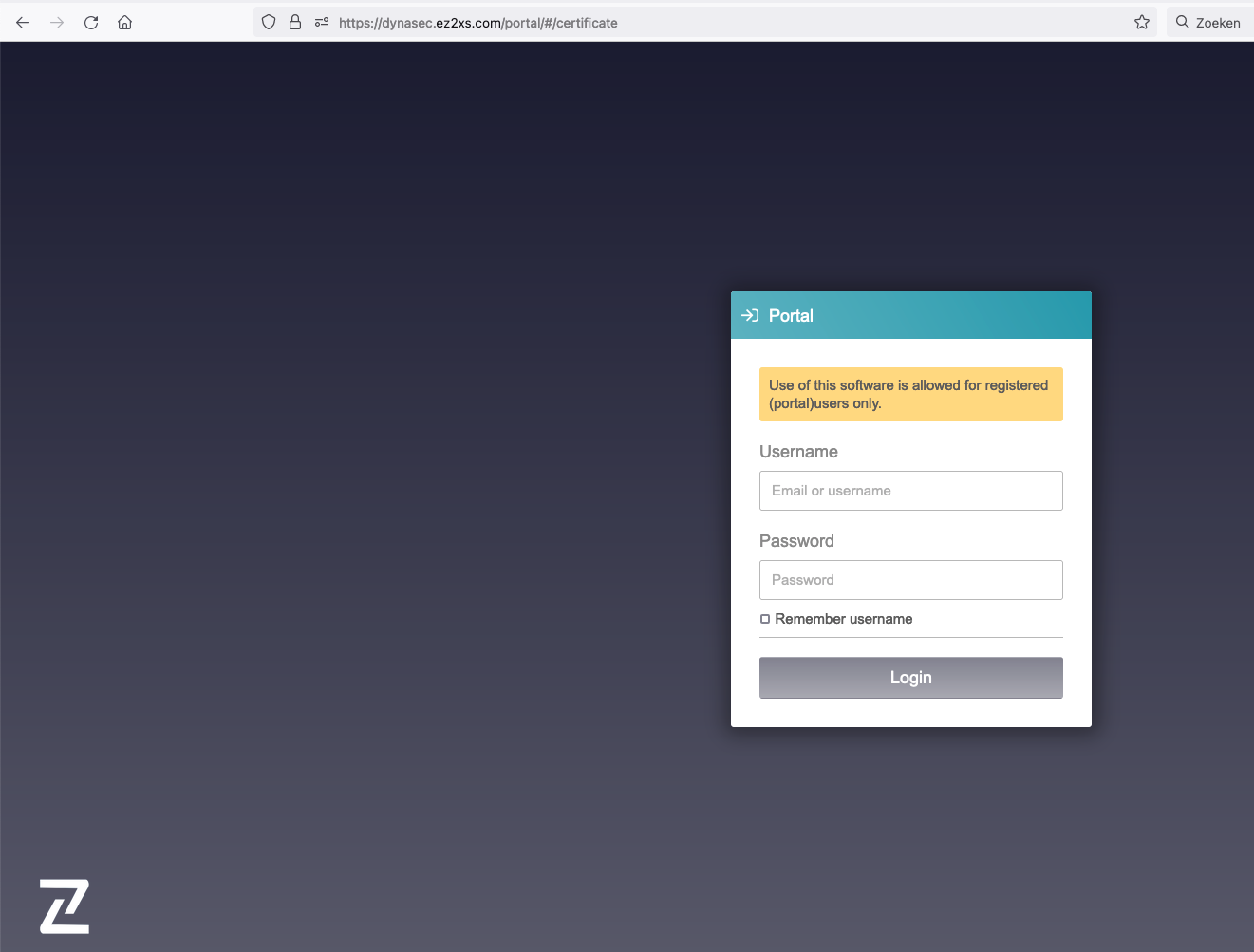Enable the Remember username checkbox

765,619
